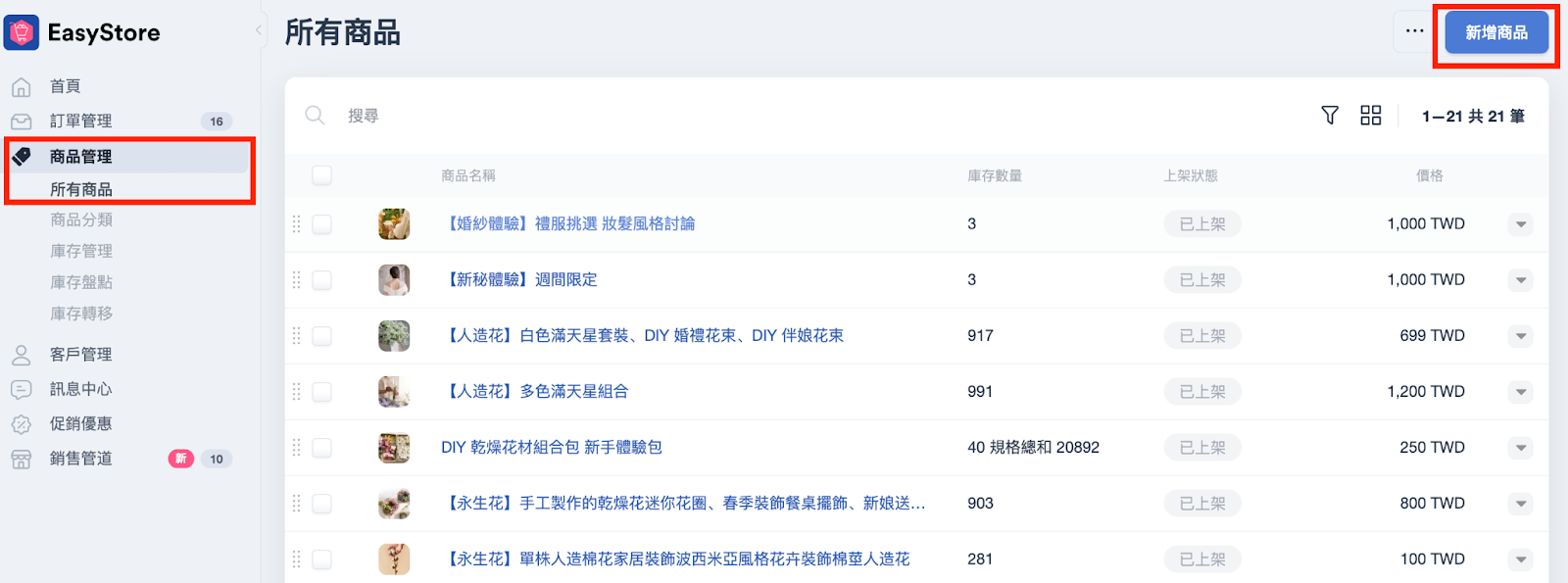Screen dimensions: 1568x583
Task: Grab drag handle of 【婚紗體驗】 row
Action: click(296, 224)
